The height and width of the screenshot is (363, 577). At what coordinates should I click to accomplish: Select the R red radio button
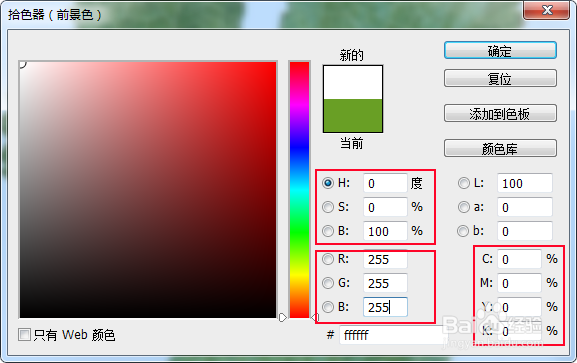click(x=328, y=259)
